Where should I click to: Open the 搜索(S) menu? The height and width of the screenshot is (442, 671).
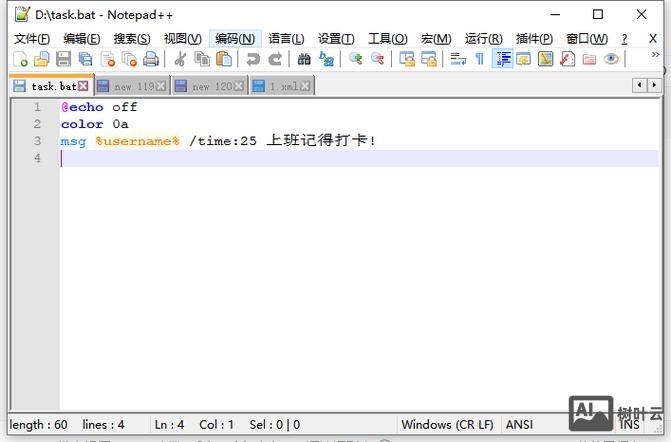point(132,39)
